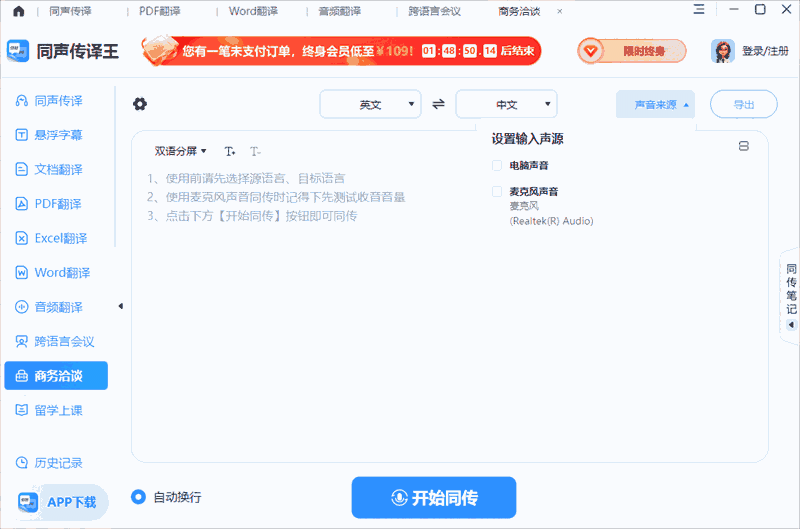Screen dimensions: 800x529
Task: Swap source and target languages arrow icon
Action: (x=438, y=105)
